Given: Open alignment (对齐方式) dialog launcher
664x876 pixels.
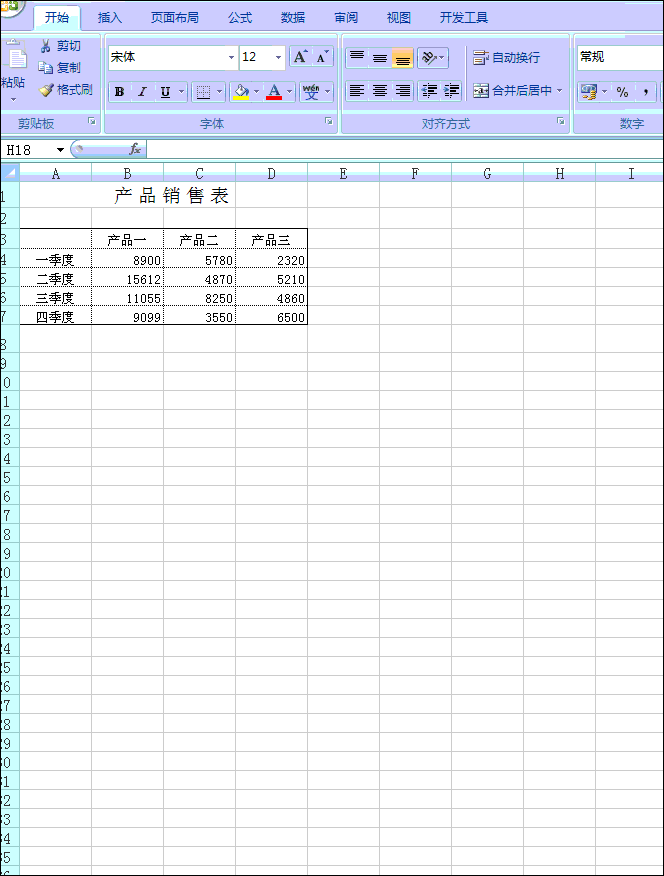Looking at the screenshot, I should [561, 121].
